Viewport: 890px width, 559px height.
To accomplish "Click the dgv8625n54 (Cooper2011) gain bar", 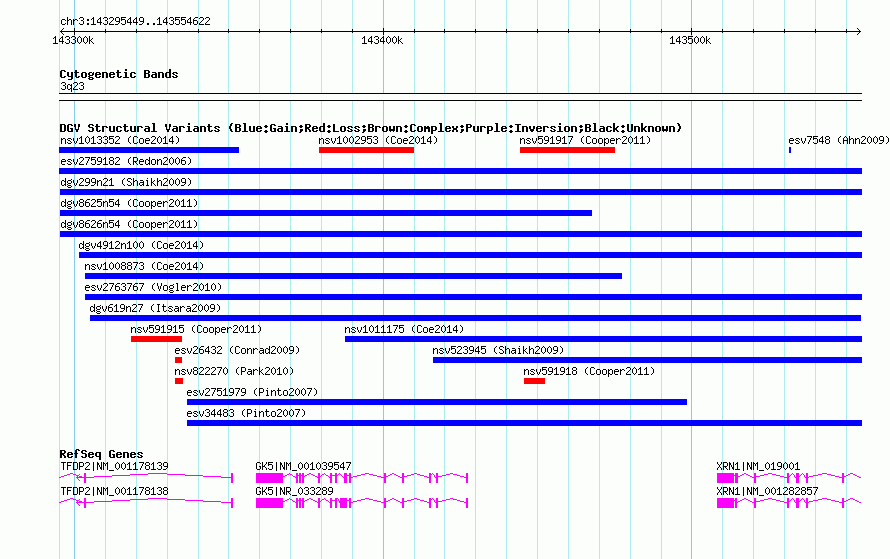I will (x=325, y=213).
